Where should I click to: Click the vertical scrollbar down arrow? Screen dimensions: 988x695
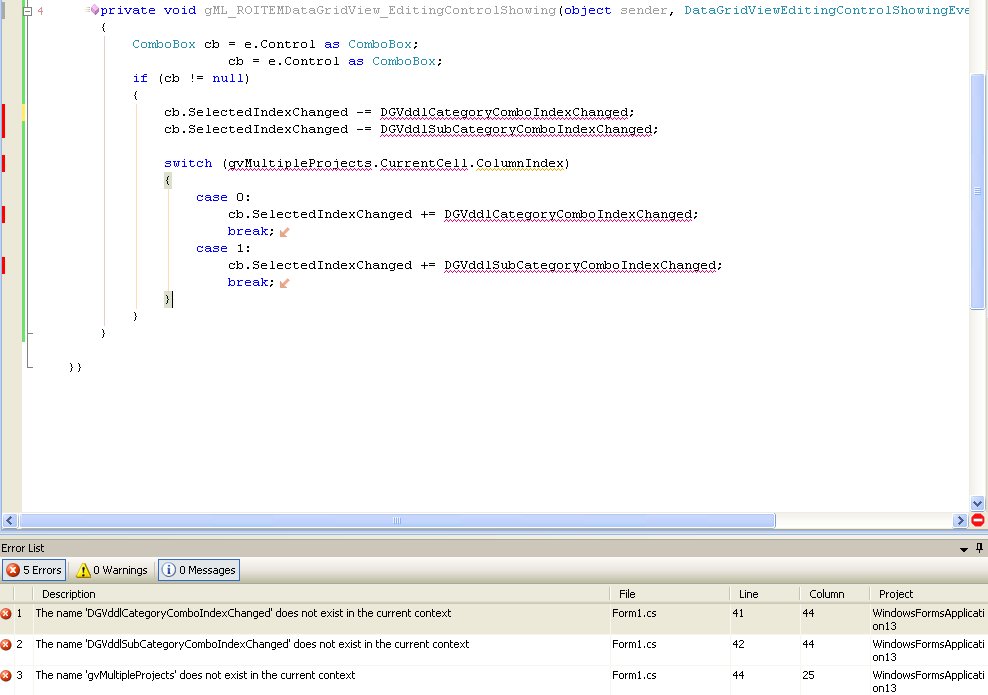[x=978, y=504]
